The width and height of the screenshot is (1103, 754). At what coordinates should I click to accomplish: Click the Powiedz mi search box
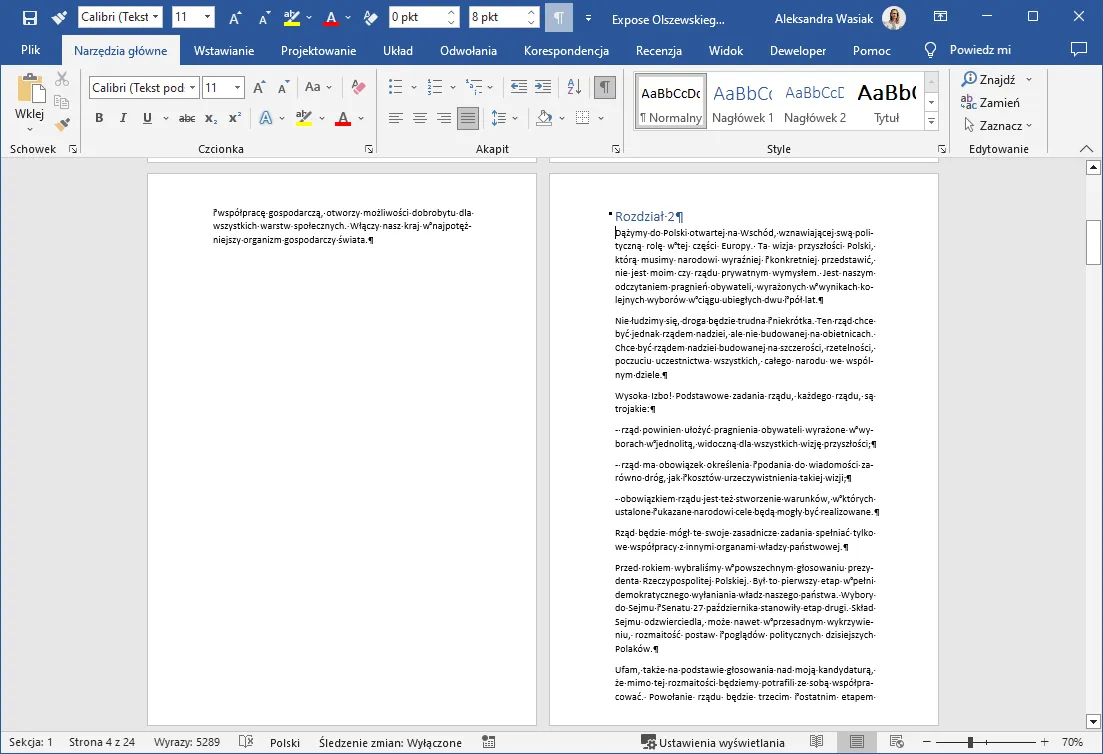coord(968,50)
